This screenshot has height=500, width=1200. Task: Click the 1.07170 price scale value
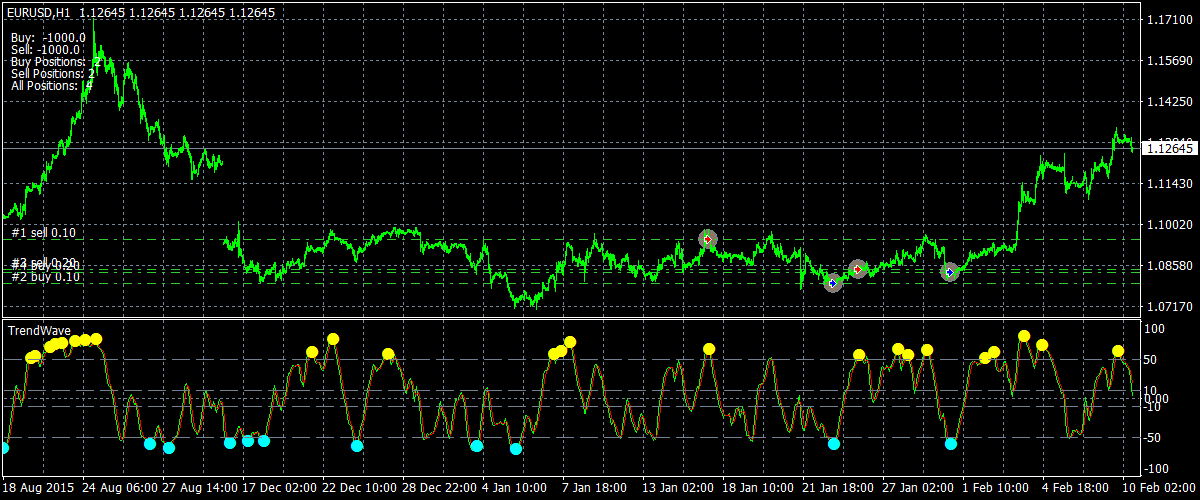1168,307
